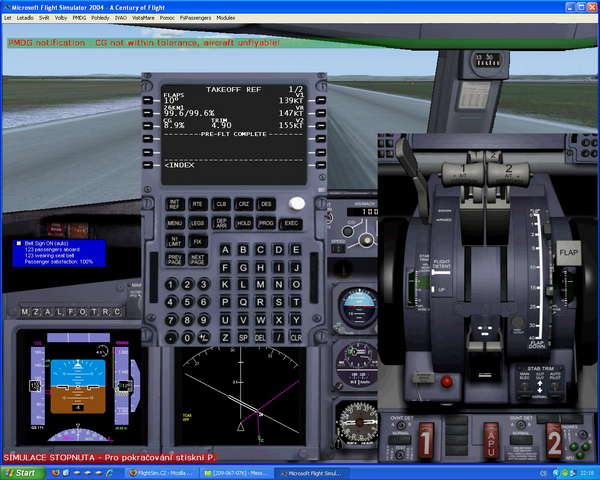600x480 pixels.
Task: Click the DEP ARR key
Action: coord(221,223)
